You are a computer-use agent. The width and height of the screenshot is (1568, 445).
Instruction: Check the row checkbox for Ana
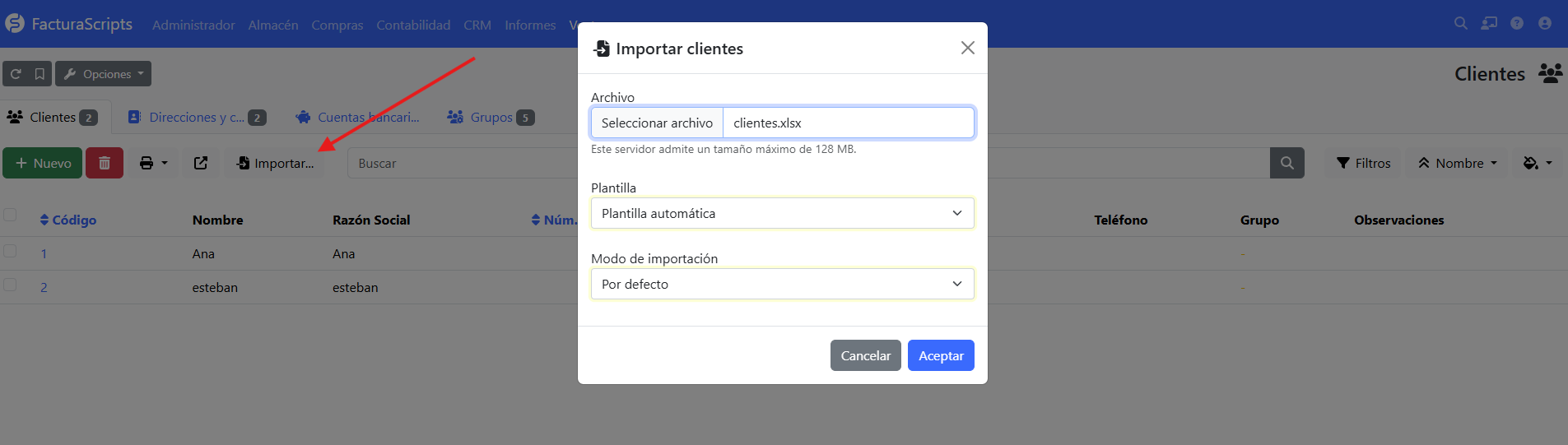[x=10, y=251]
